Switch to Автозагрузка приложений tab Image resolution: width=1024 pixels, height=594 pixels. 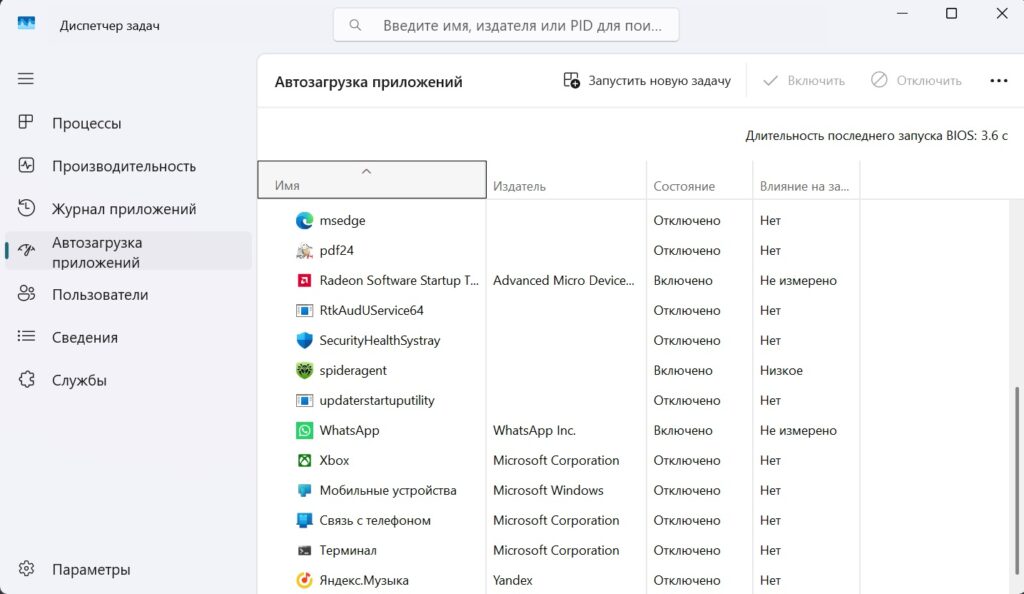[x=128, y=251]
